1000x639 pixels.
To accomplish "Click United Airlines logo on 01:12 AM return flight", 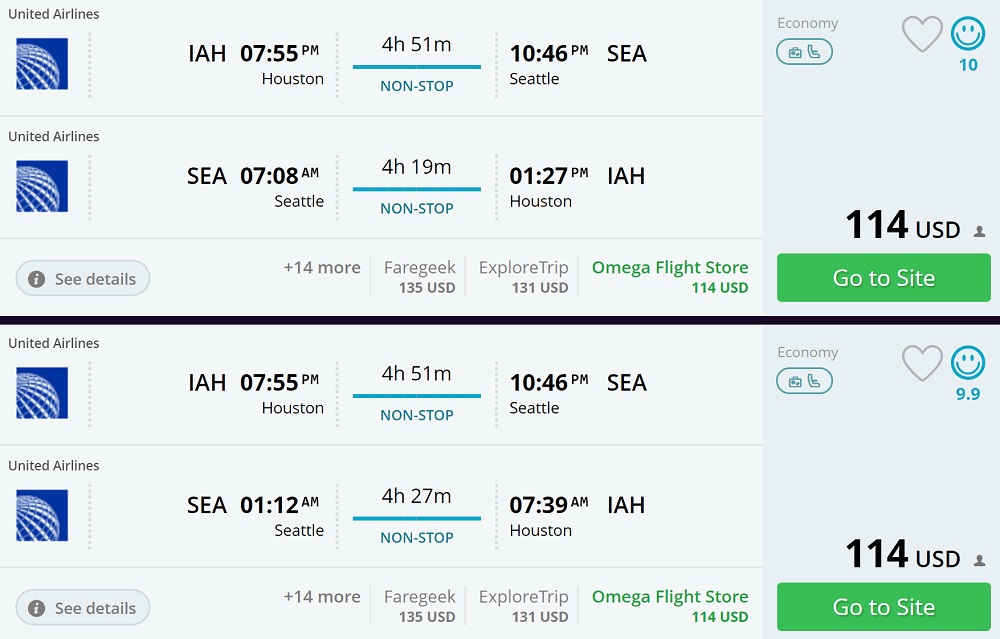I will 42,515.
